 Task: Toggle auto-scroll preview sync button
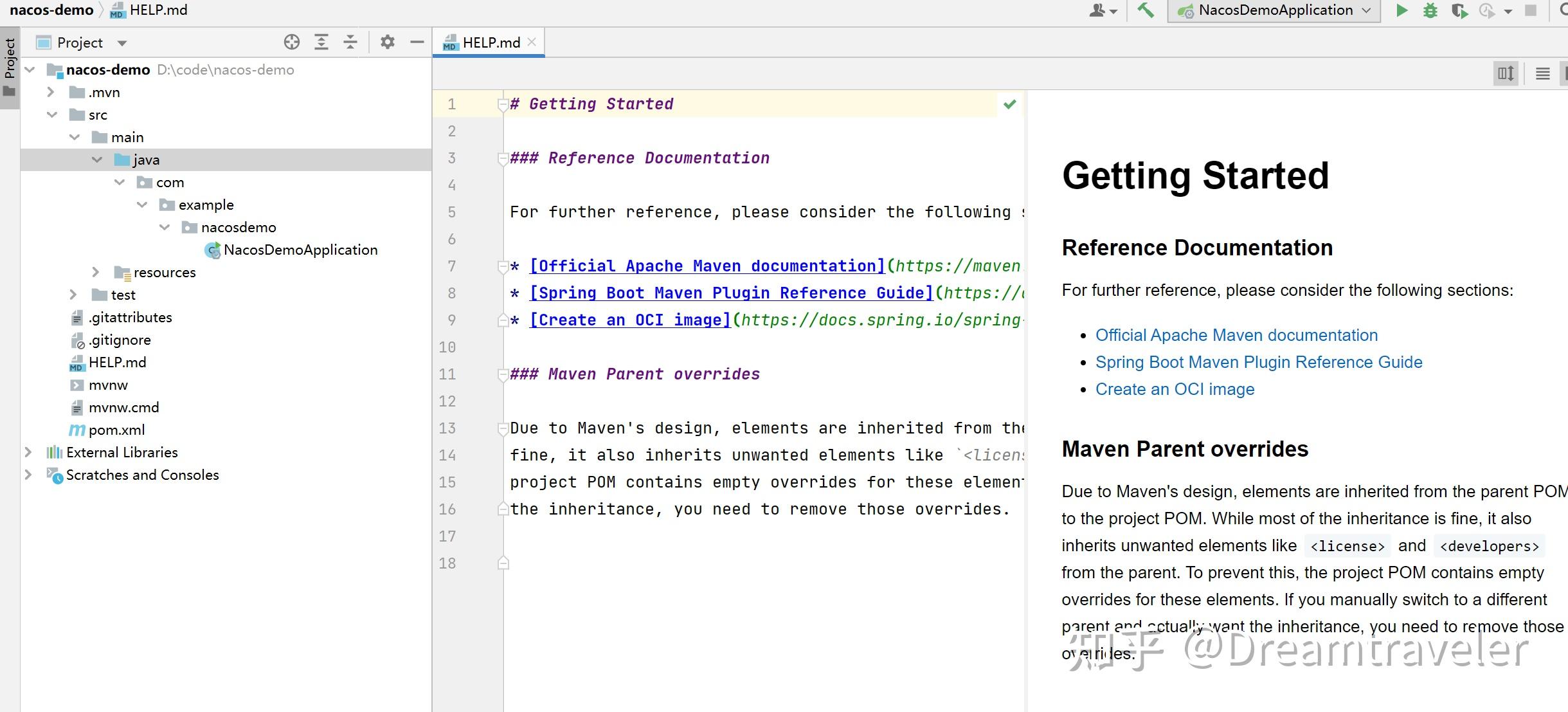coord(1506,73)
